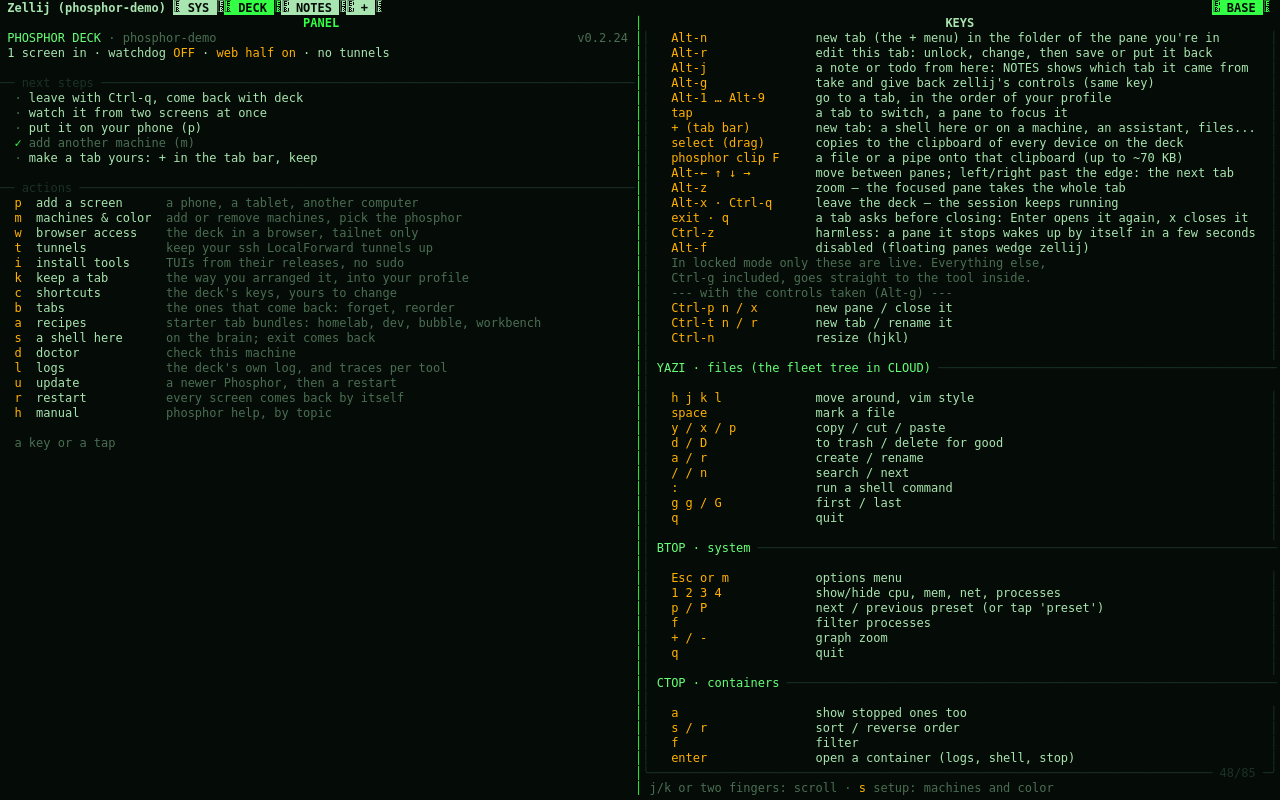1280x800 pixels.
Task: Click the Alt-n shortcut row
Action: tap(945, 38)
